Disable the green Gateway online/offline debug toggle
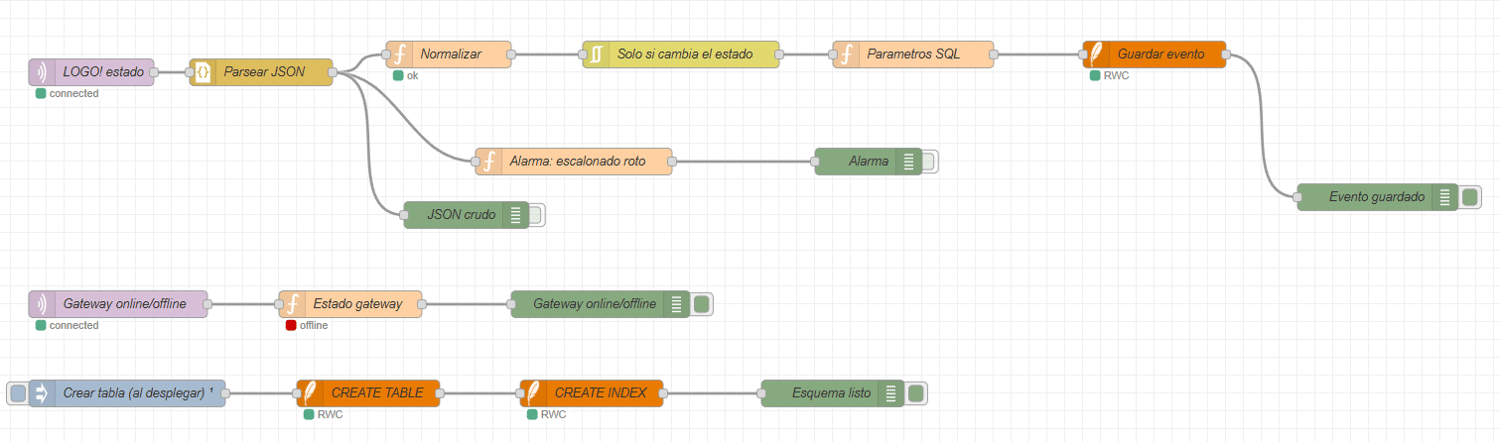The image size is (1500, 442). click(x=702, y=304)
